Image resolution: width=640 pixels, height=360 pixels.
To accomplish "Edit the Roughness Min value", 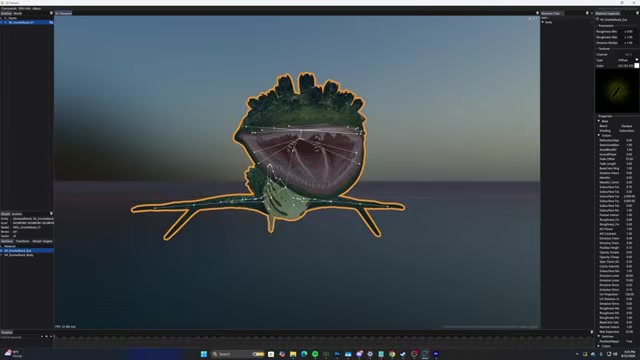I will coord(629,31).
